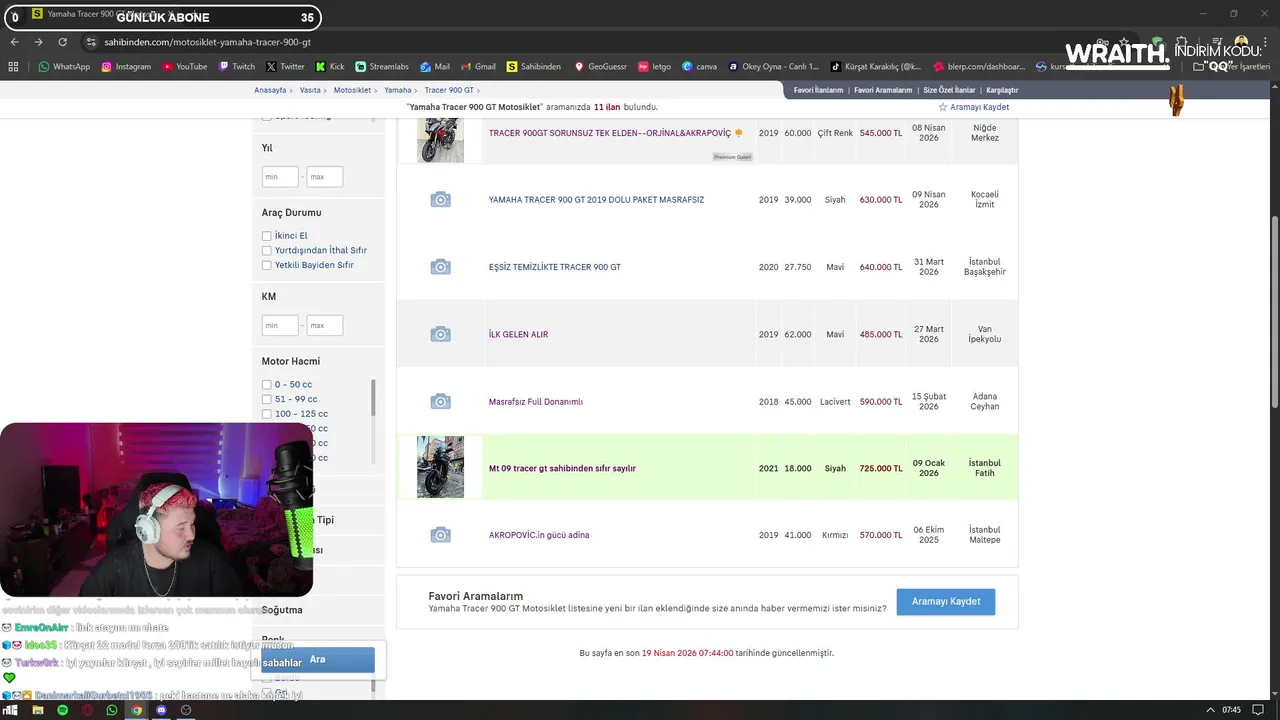The height and width of the screenshot is (720, 1280).
Task: Open the letgo bookmark
Action: pos(655,66)
